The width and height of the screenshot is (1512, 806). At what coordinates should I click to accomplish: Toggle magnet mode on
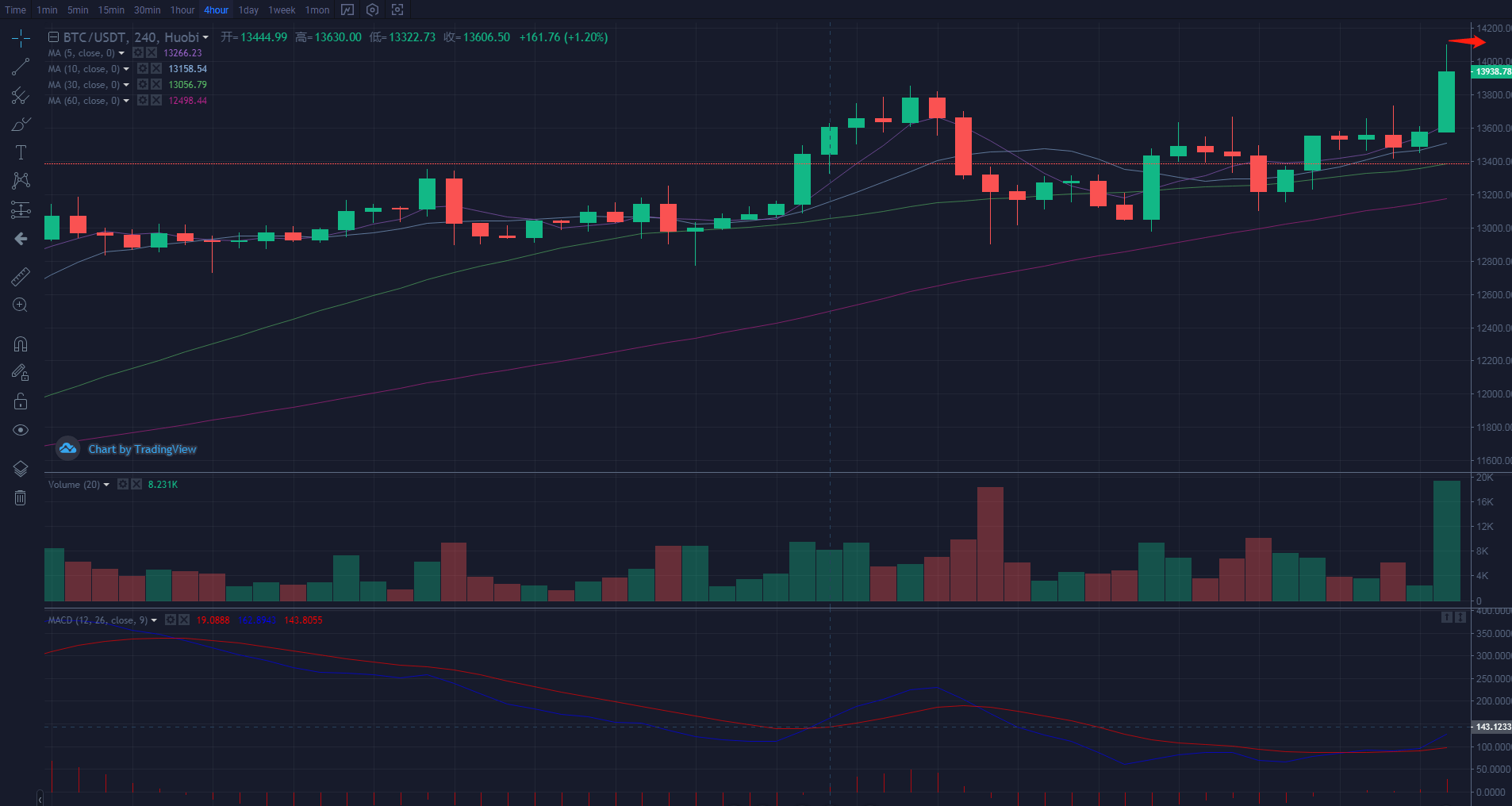click(21, 344)
